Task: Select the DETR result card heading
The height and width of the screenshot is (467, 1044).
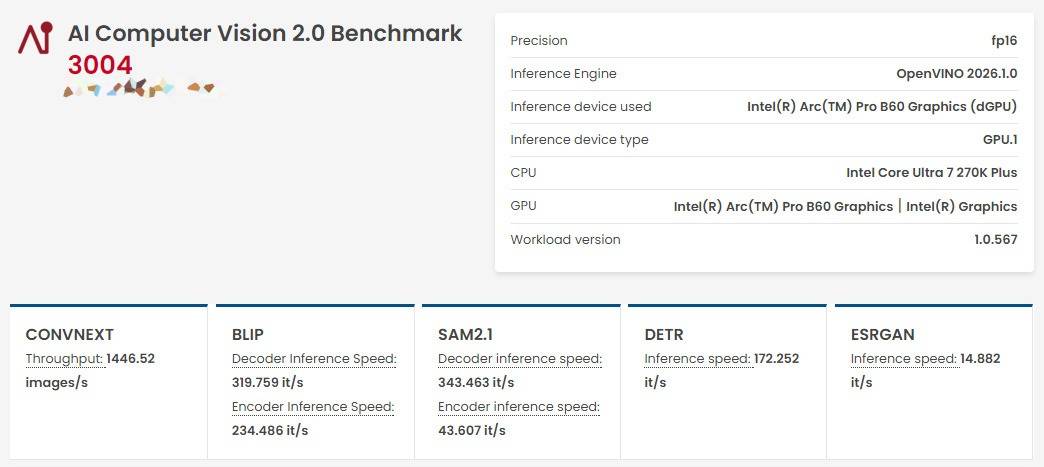Action: tap(664, 334)
